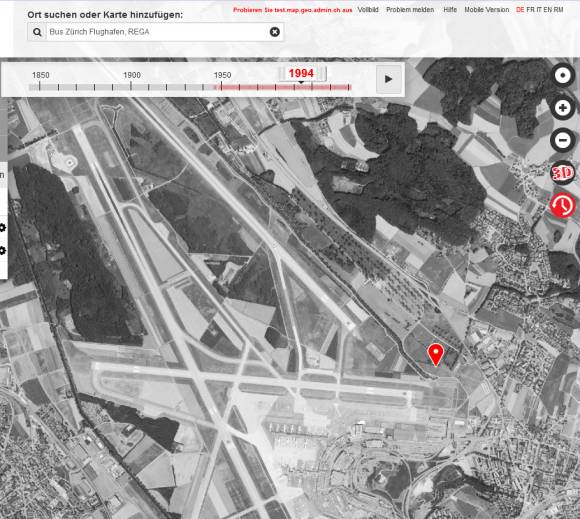The width and height of the screenshot is (580, 519).
Task: Zoom in with the plus button
Action: [x=563, y=108]
